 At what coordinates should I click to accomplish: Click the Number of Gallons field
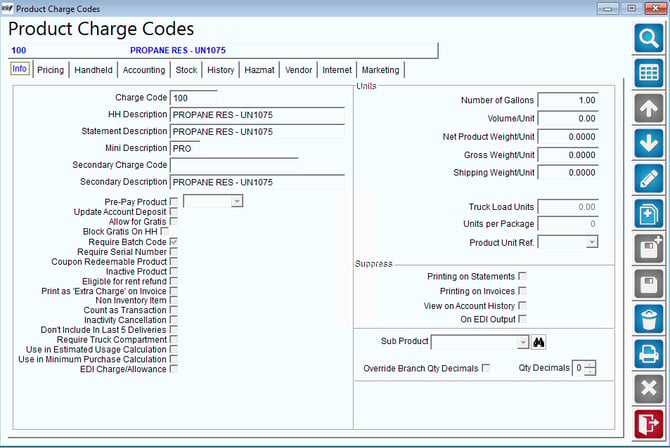(x=568, y=100)
